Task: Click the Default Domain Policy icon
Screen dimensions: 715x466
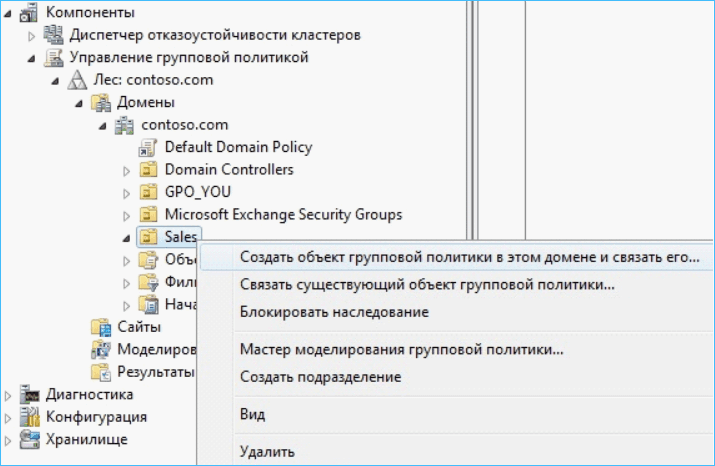Action: pos(149,147)
